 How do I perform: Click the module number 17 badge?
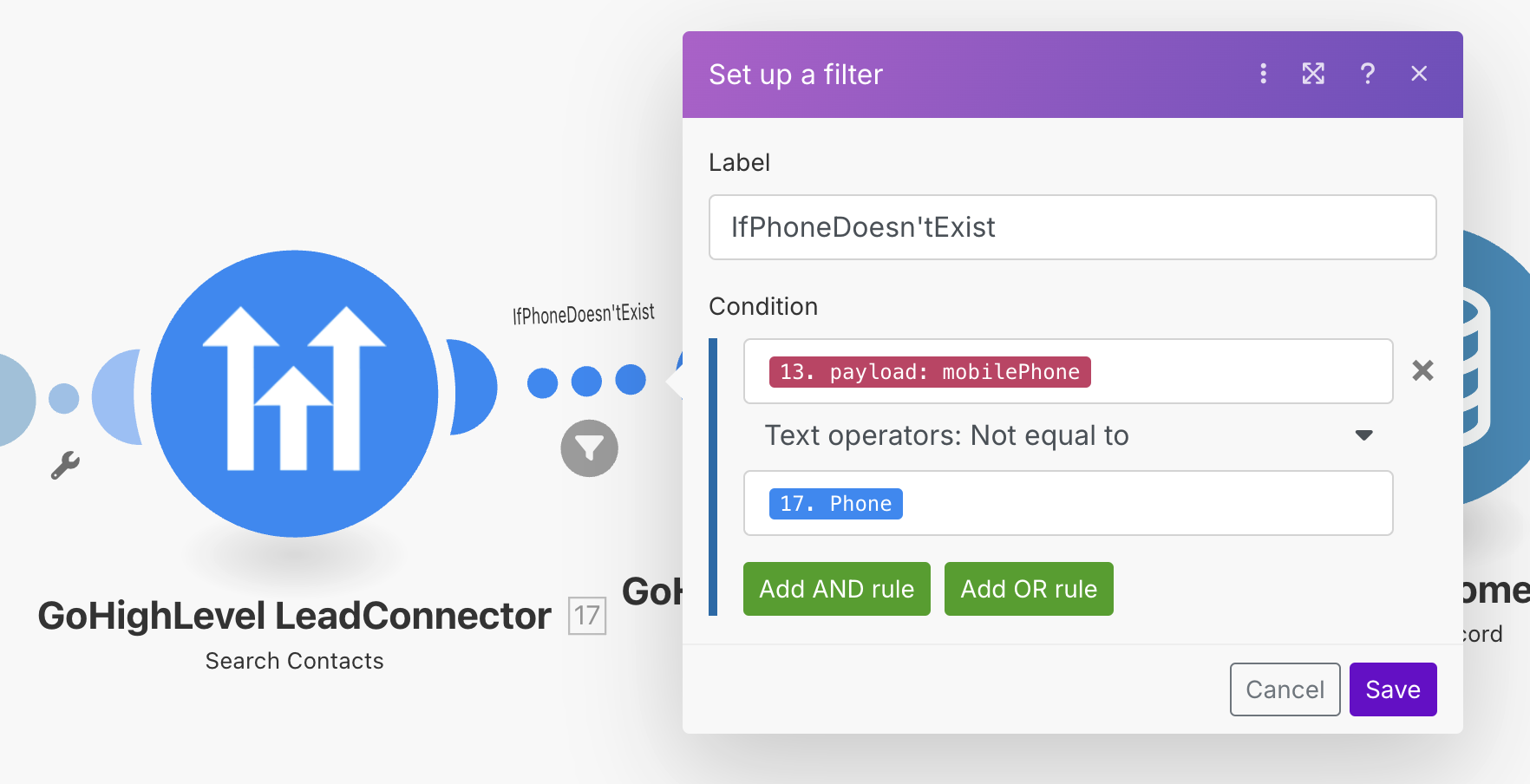tap(587, 616)
